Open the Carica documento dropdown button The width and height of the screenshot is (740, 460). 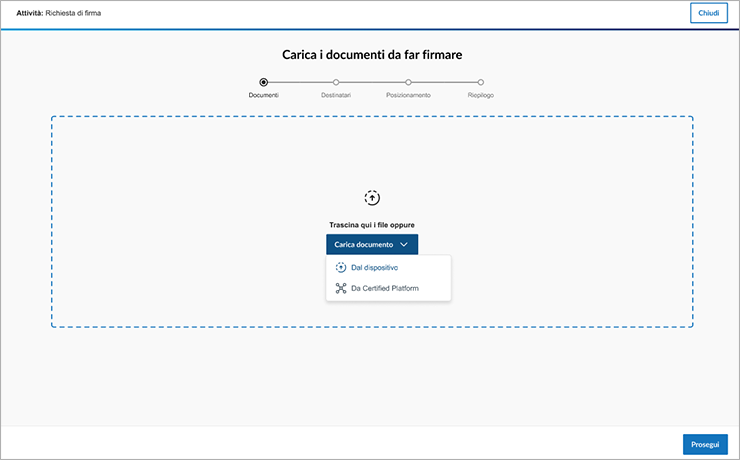pos(372,244)
